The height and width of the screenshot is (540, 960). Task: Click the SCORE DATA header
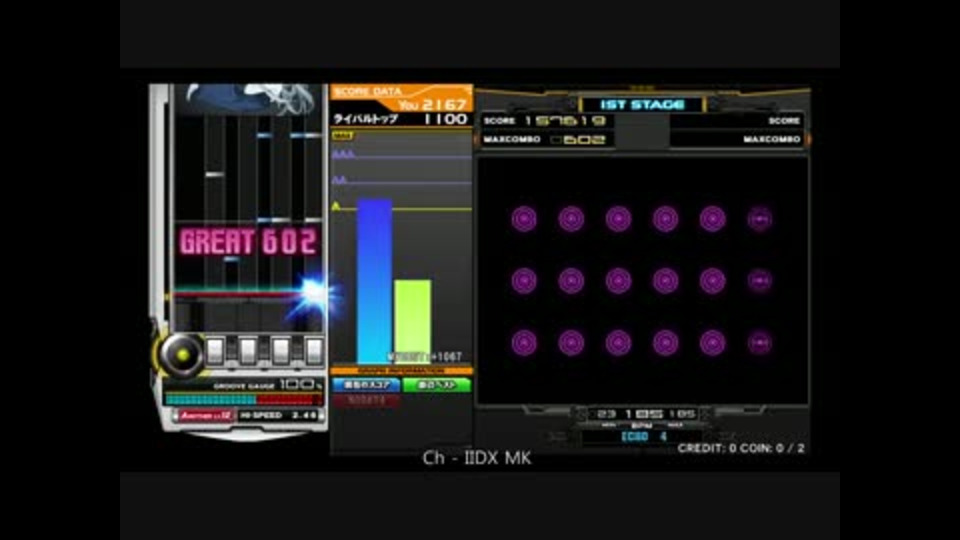[368, 91]
